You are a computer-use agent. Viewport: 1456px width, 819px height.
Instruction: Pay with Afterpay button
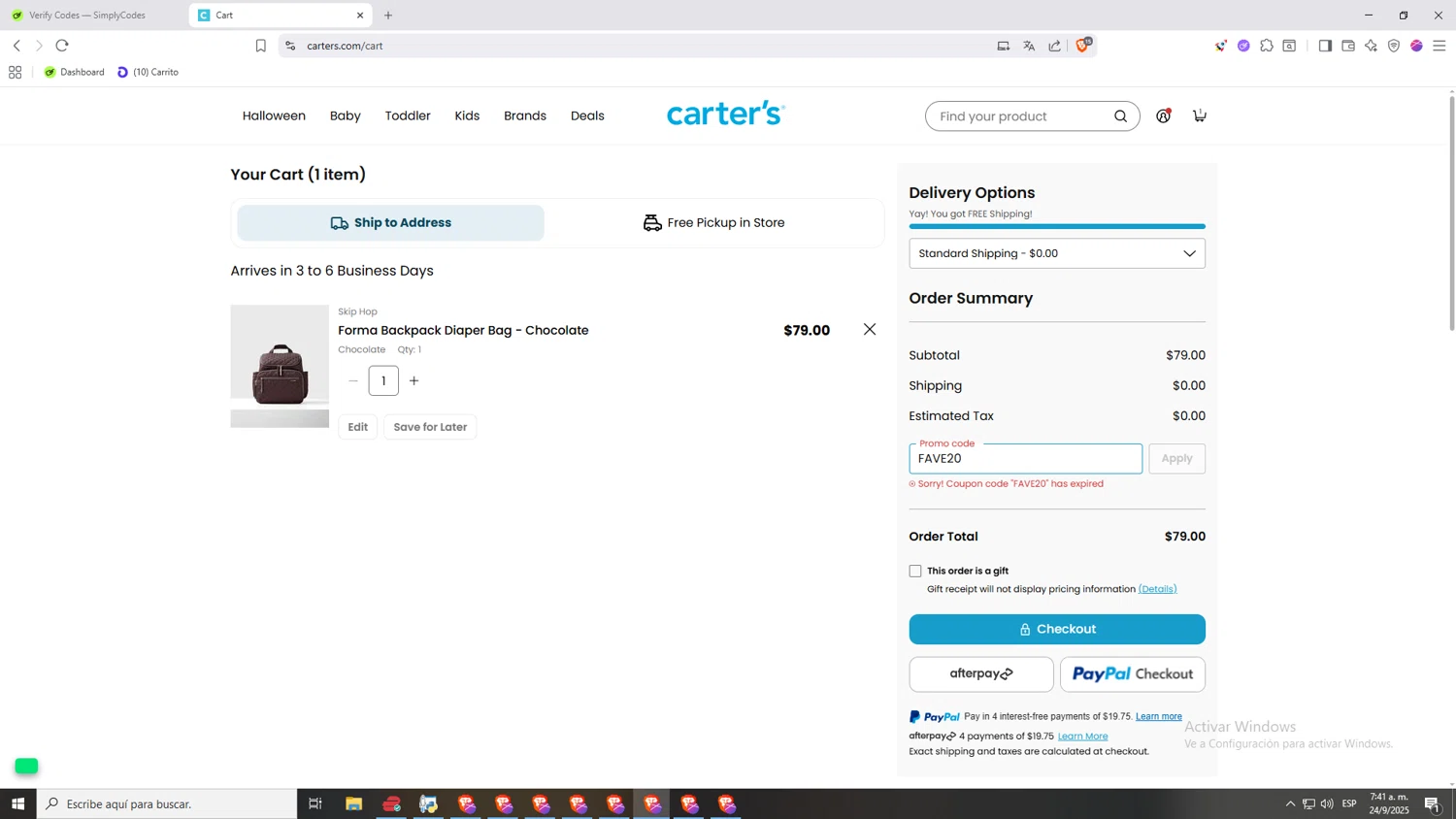981,674
